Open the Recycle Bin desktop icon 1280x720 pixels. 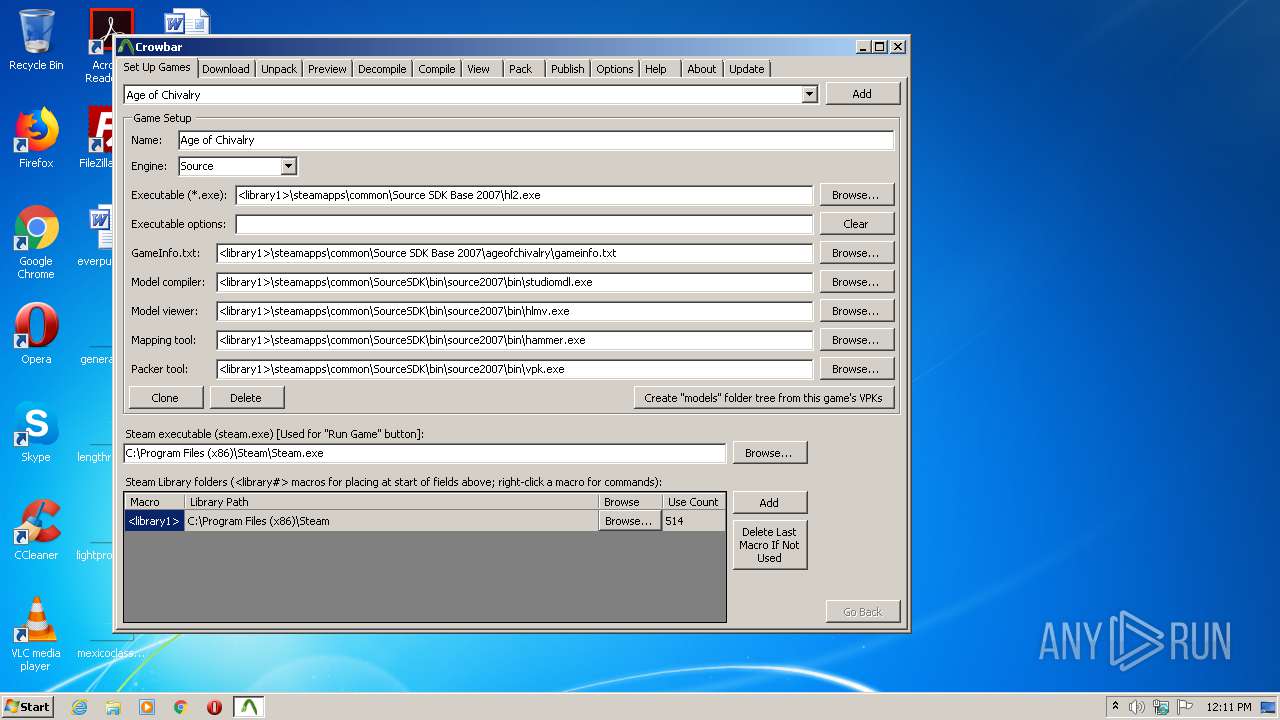click(36, 40)
